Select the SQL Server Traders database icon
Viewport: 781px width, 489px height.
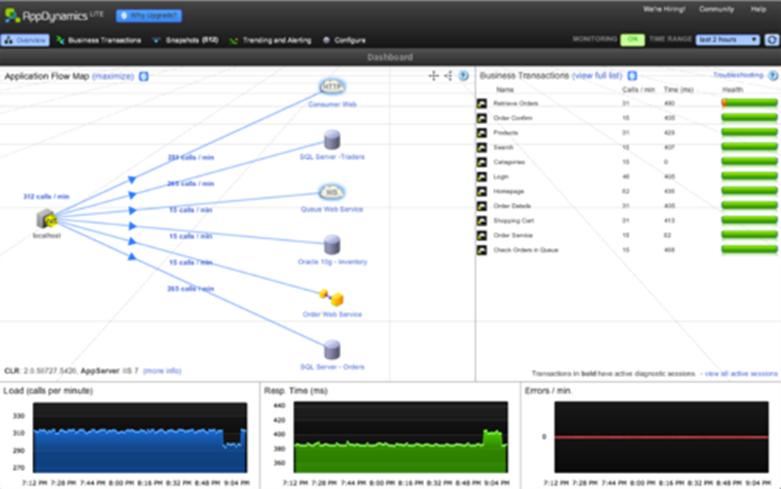[332, 139]
